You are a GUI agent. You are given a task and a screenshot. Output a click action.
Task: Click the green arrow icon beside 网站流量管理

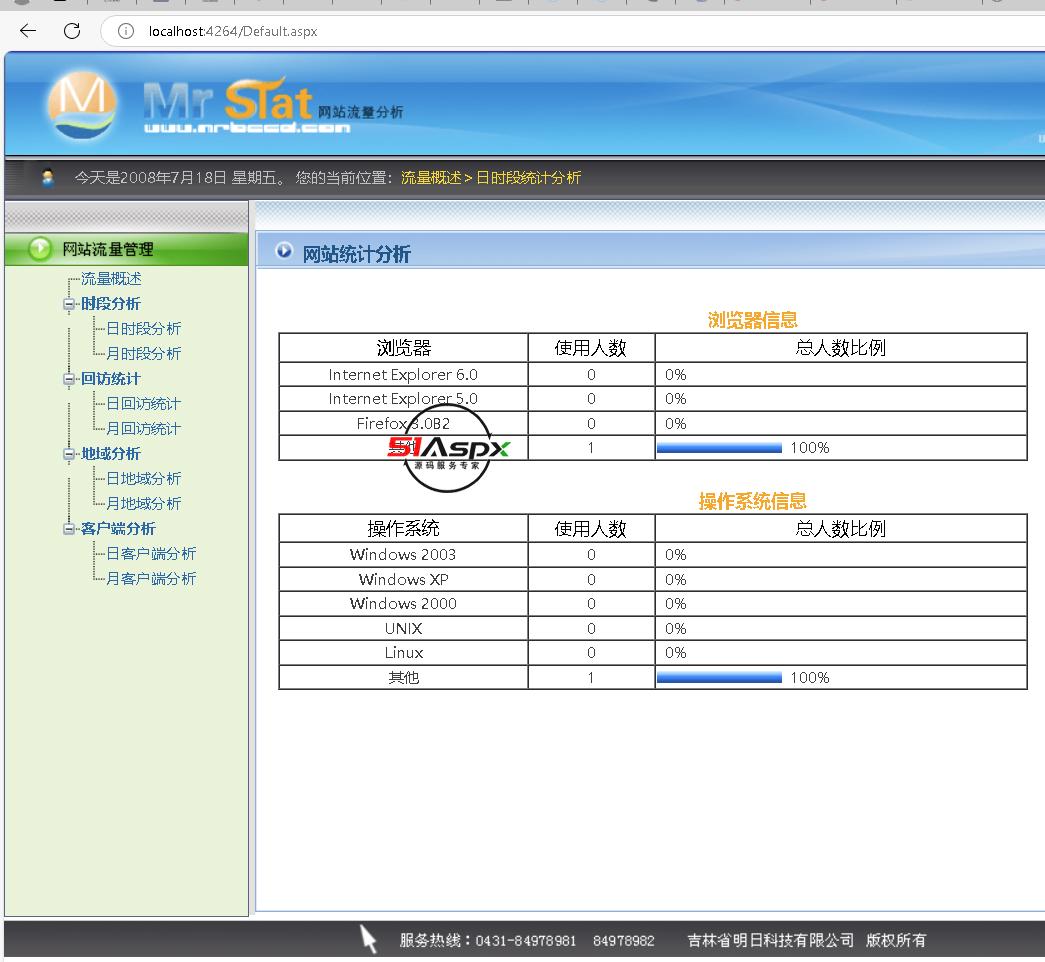coord(40,249)
